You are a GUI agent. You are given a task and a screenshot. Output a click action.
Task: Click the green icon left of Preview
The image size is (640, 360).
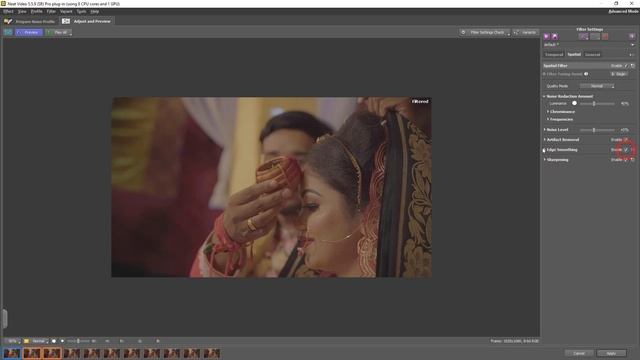(8, 32)
